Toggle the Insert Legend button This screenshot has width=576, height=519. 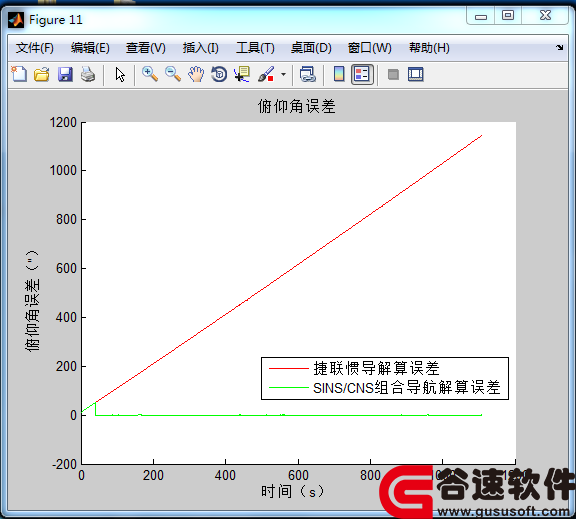(362, 75)
